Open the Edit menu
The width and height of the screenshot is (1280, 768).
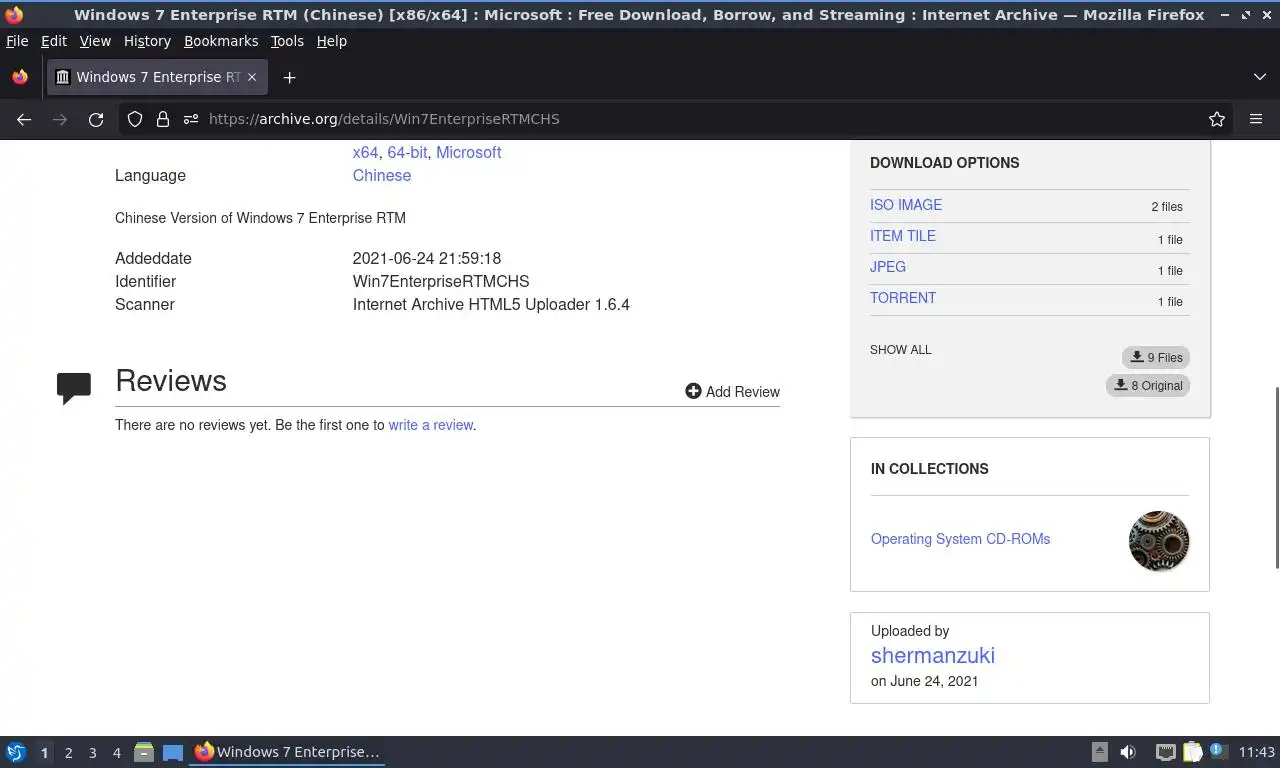(54, 41)
